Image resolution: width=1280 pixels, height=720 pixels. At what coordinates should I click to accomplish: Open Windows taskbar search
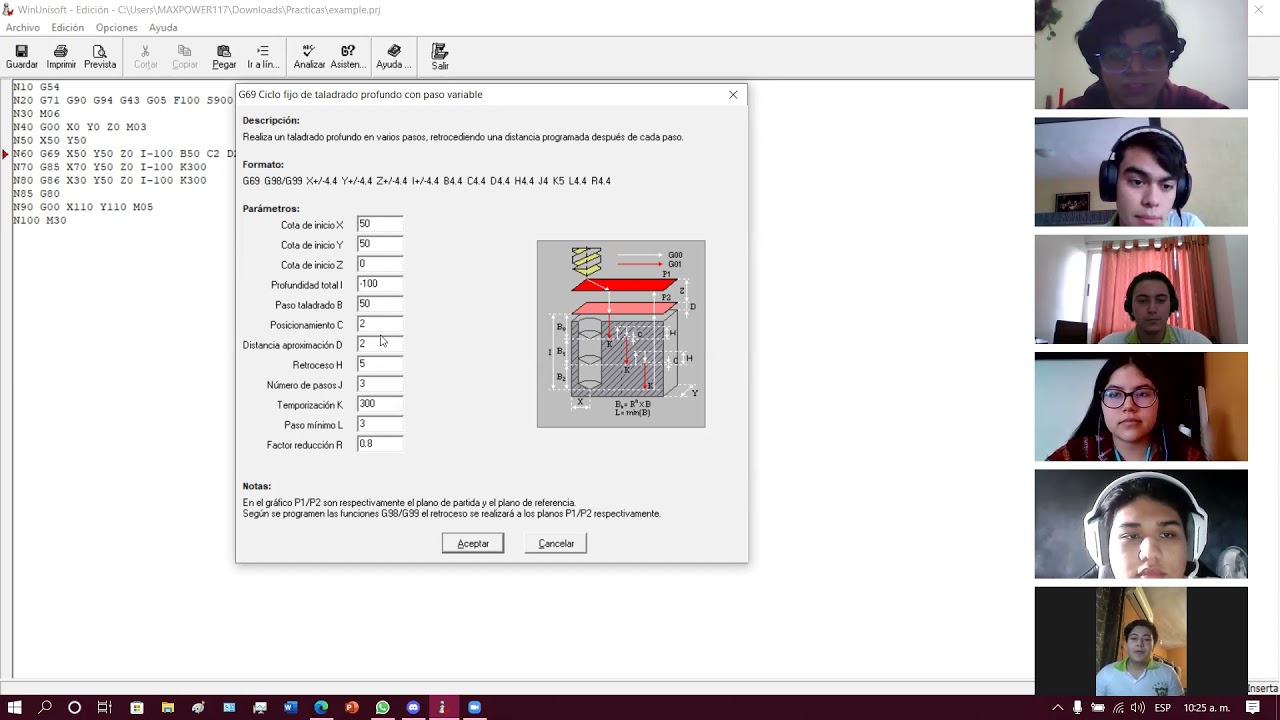tap(45, 708)
